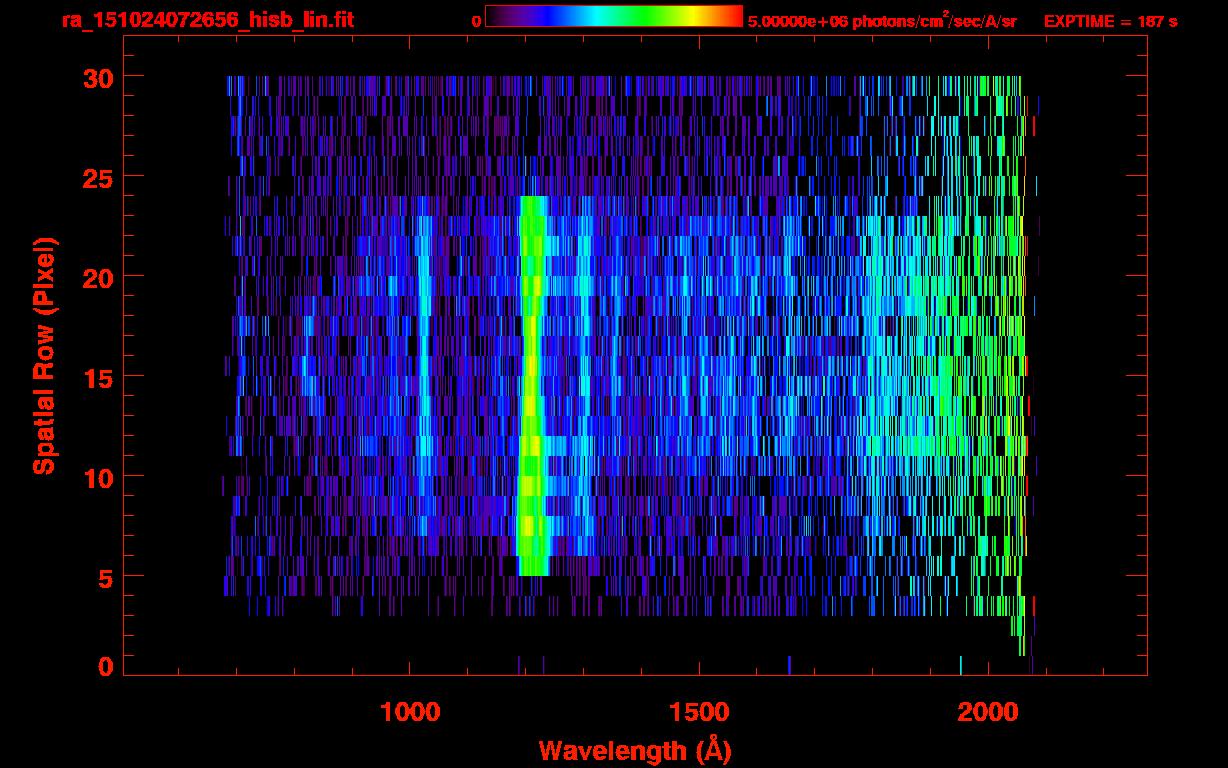This screenshot has width=1228, height=768.
Task: Click the bright yellow-green emission line near 1216 Å
Action: pyautogui.click(x=533, y=385)
